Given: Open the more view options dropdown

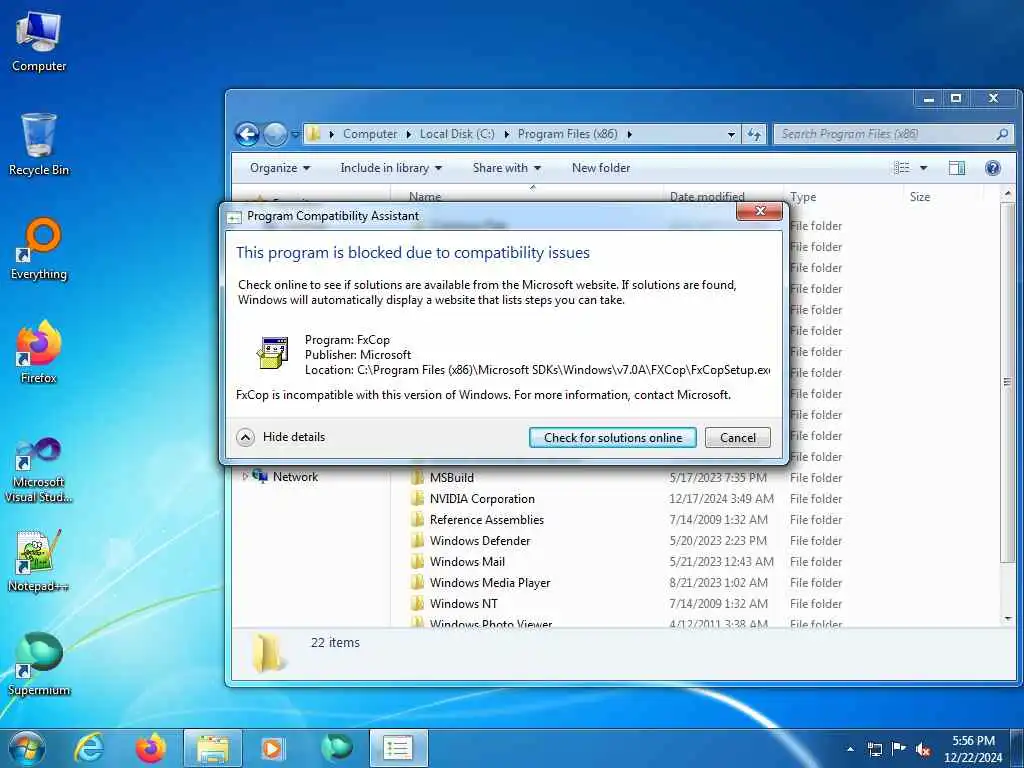Looking at the screenshot, I should click(x=923, y=168).
